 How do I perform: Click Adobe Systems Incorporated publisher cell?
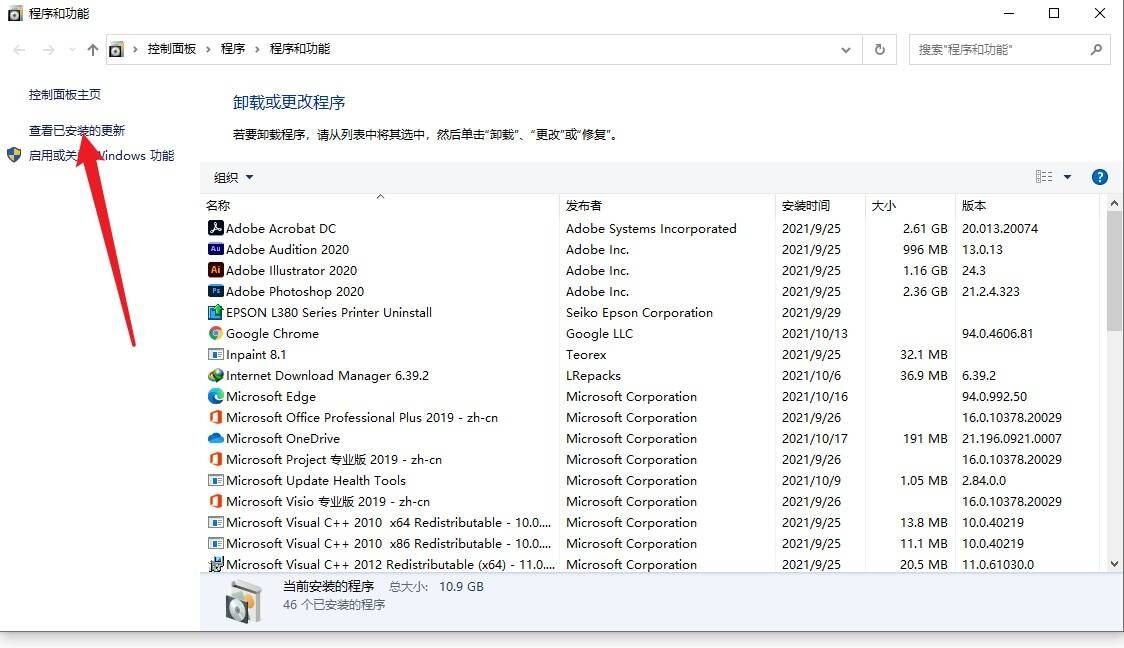click(x=651, y=229)
